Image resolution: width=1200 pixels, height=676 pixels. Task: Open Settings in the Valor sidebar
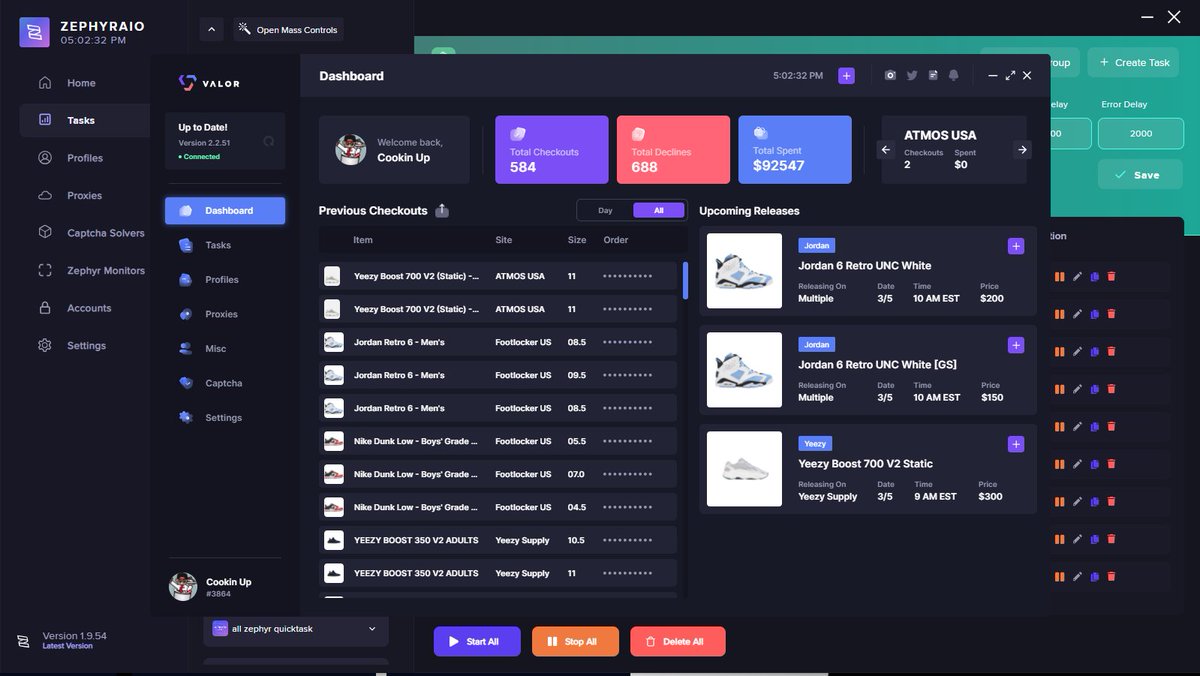coord(210,418)
